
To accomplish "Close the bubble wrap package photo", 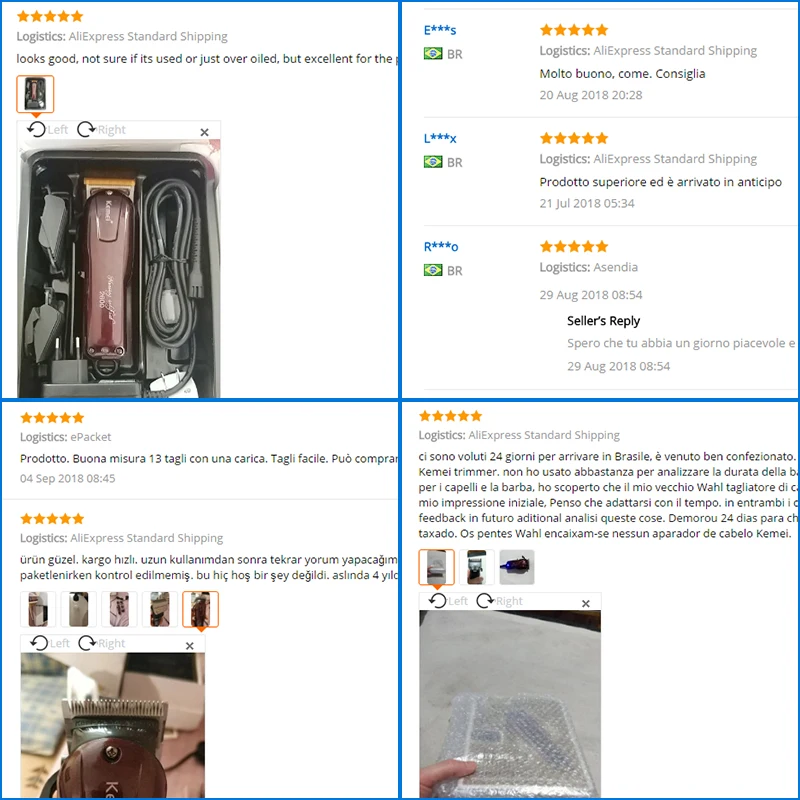I will click(586, 604).
